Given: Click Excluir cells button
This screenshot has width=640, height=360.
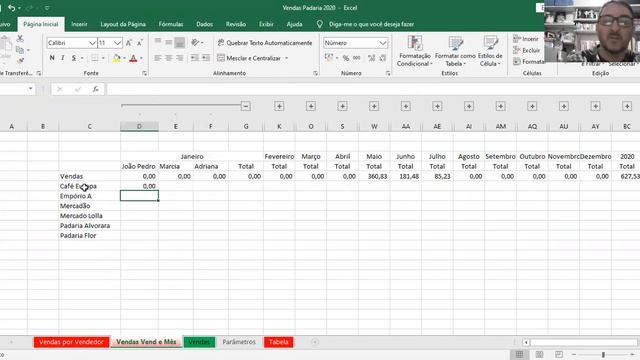Looking at the screenshot, I should tap(527, 50).
